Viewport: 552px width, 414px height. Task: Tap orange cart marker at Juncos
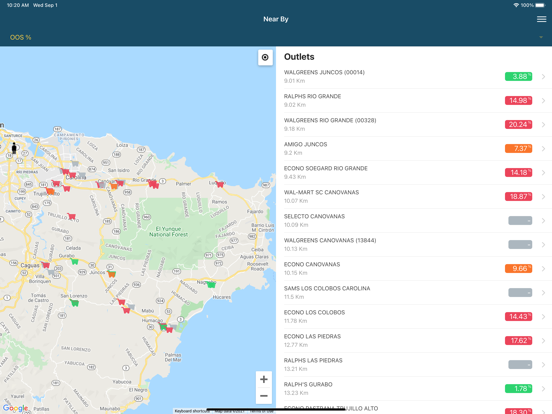coord(111,274)
